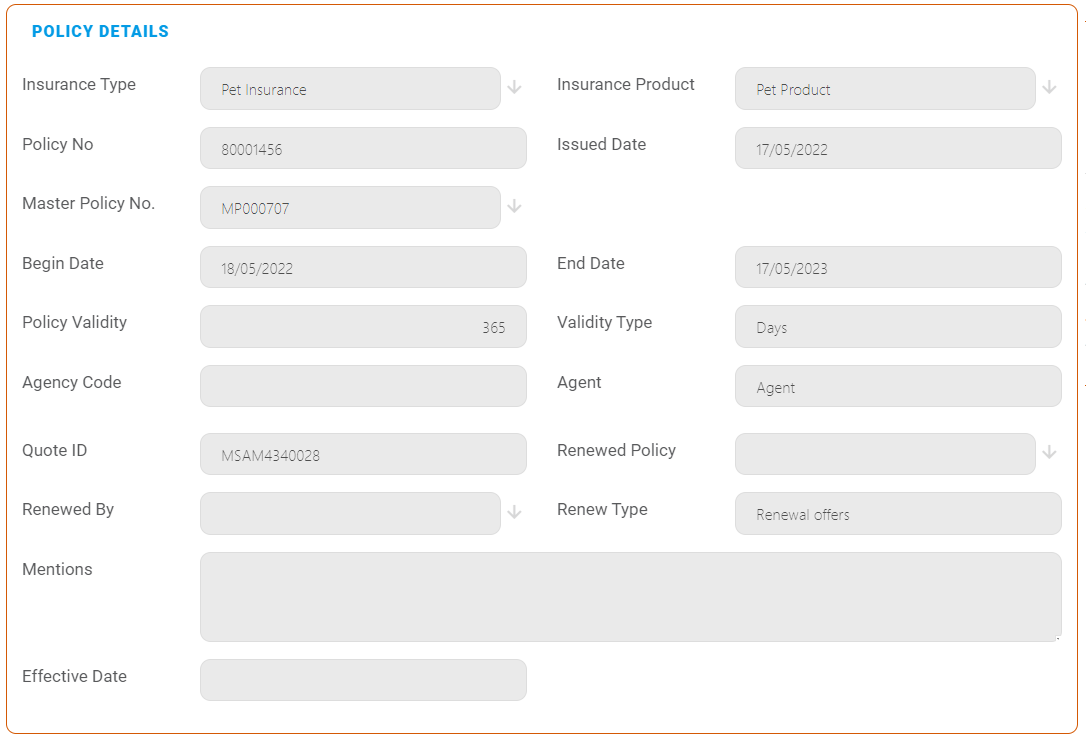The image size is (1086, 738).
Task: Click the Begin Date field
Action: tap(363, 267)
